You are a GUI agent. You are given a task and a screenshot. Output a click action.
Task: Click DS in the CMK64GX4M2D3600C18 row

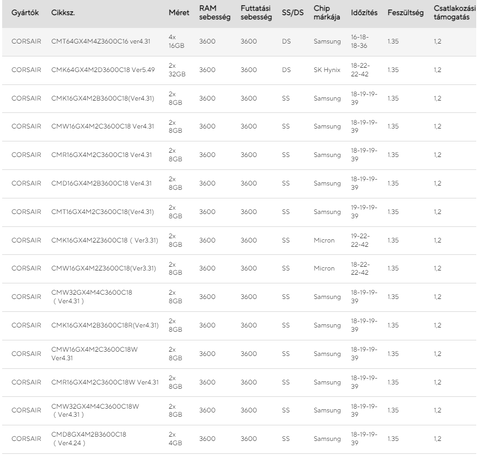tap(286, 70)
